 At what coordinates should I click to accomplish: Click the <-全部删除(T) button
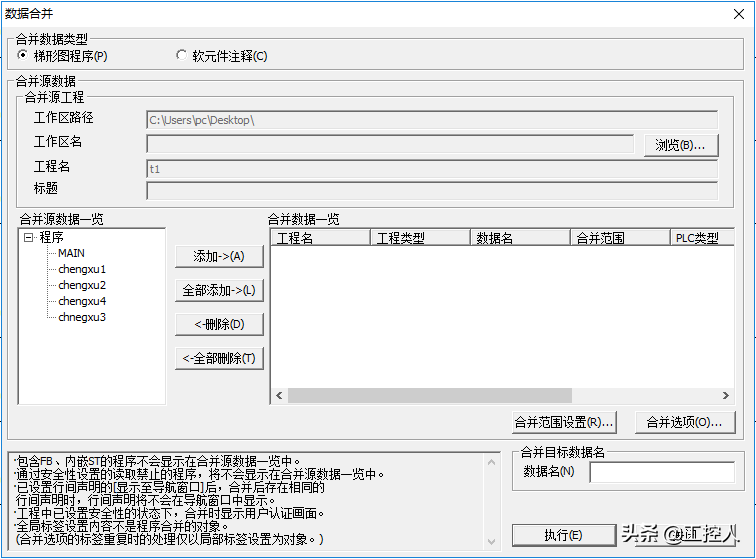point(219,358)
